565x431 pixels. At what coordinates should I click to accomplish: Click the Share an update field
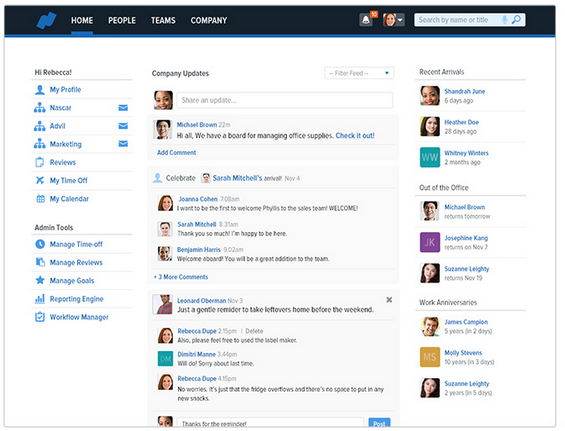coord(285,100)
